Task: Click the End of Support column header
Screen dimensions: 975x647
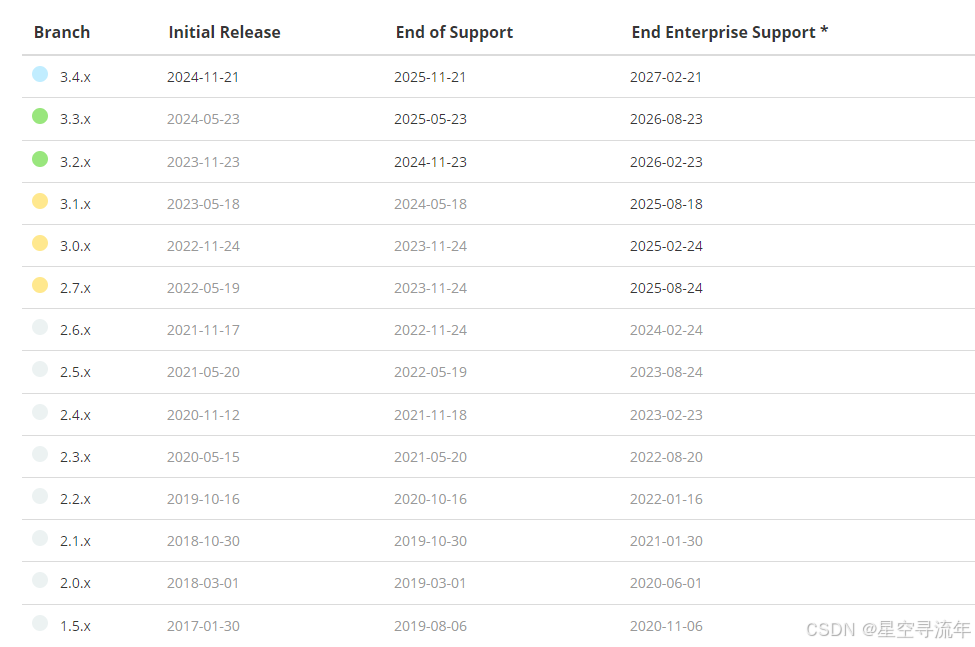Action: [455, 32]
